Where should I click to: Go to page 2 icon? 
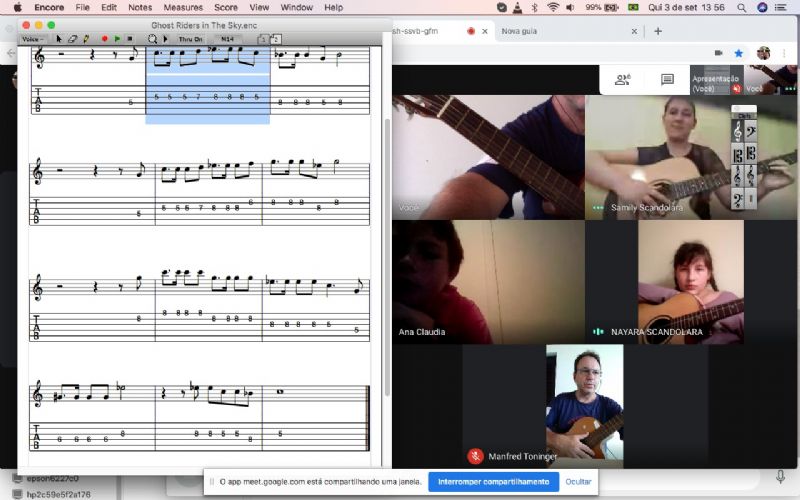pyautogui.click(x=275, y=39)
